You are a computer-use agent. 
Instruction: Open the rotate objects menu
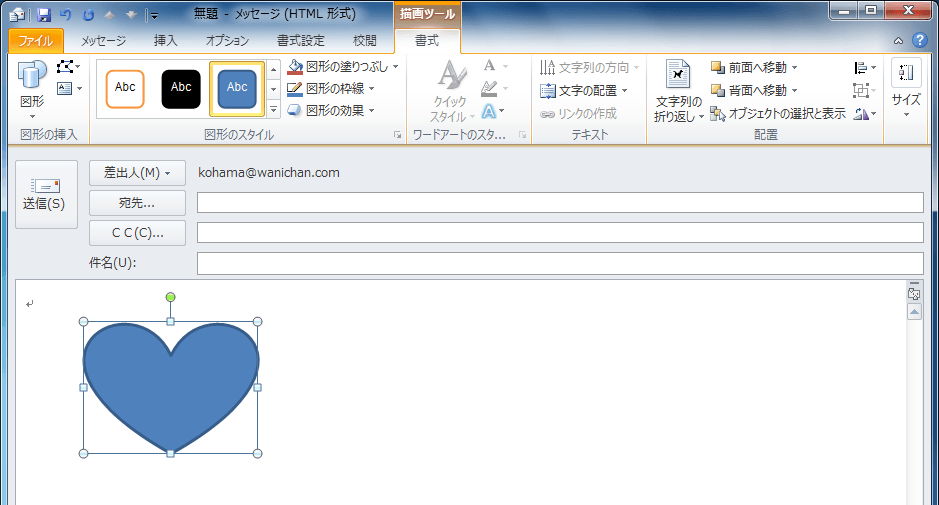pos(865,114)
